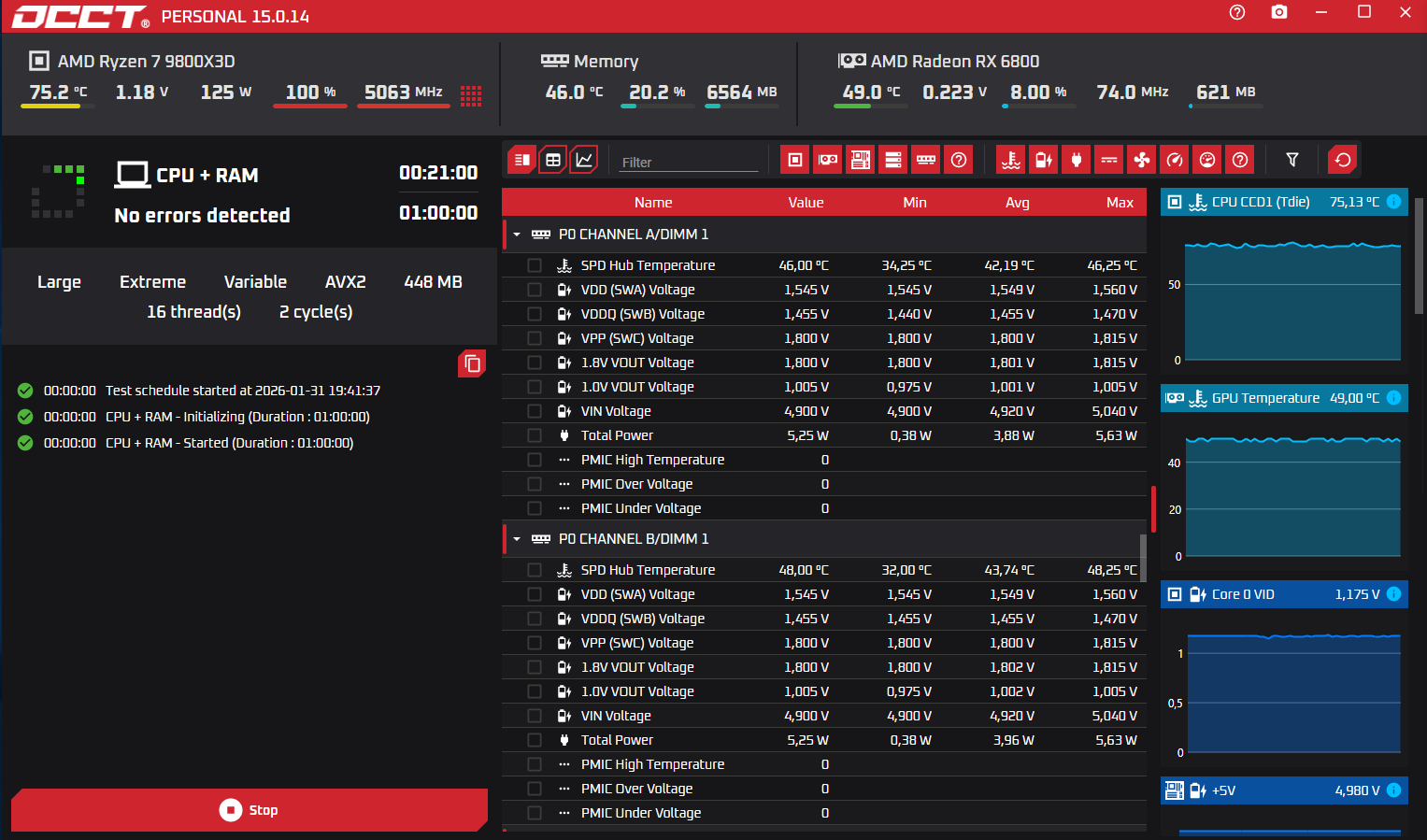Open info for GPU Temperature graph
The image size is (1427, 840).
1393,398
